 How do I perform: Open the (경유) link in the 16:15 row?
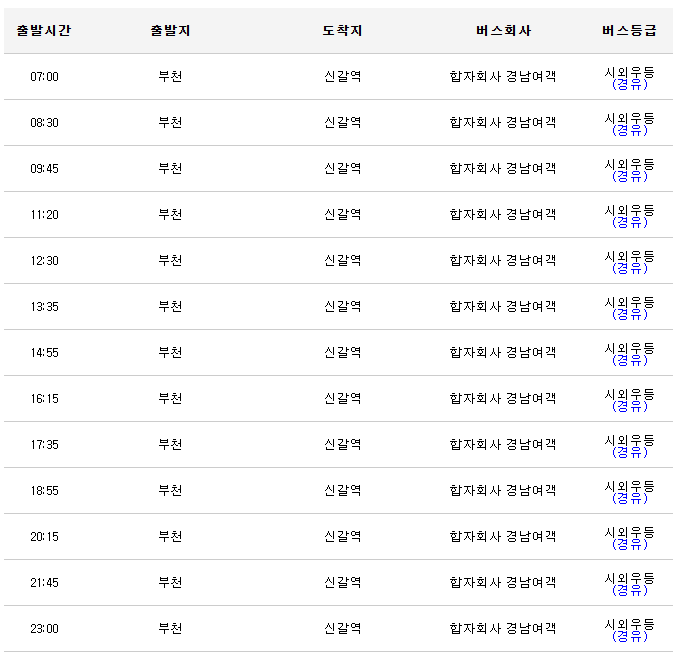tap(630, 406)
